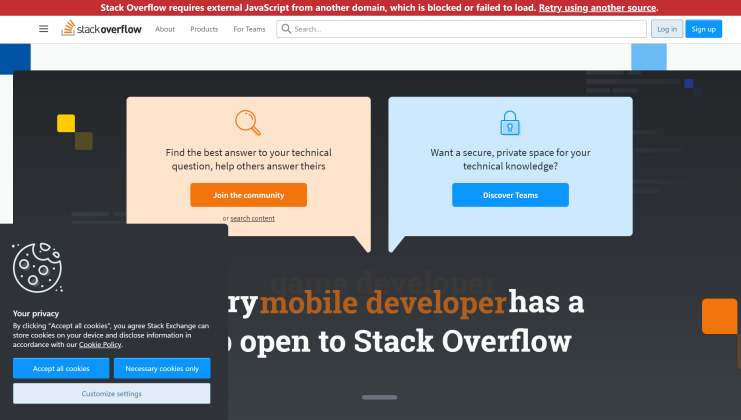
Task: Open the hamburger navigation menu
Action: 43,29
